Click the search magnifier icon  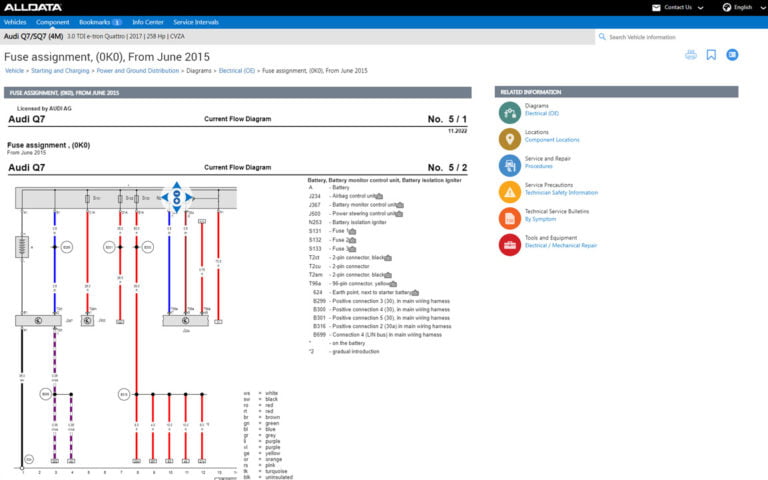coord(602,37)
